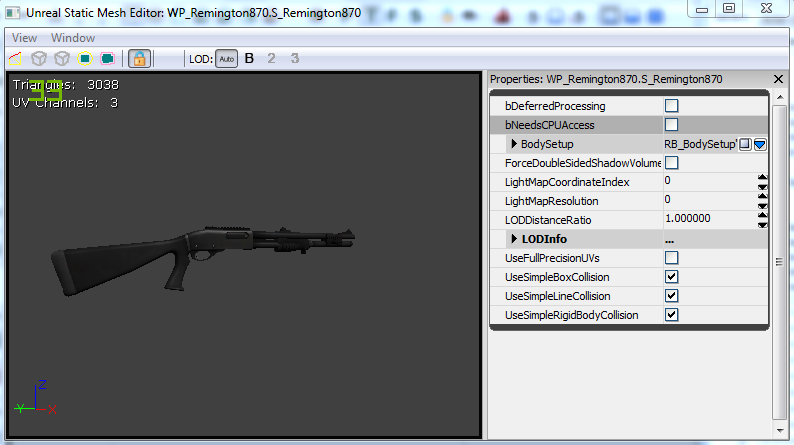Click the LODInfo ellipsis value
Viewport: 794px width, 445px height.
669,240
